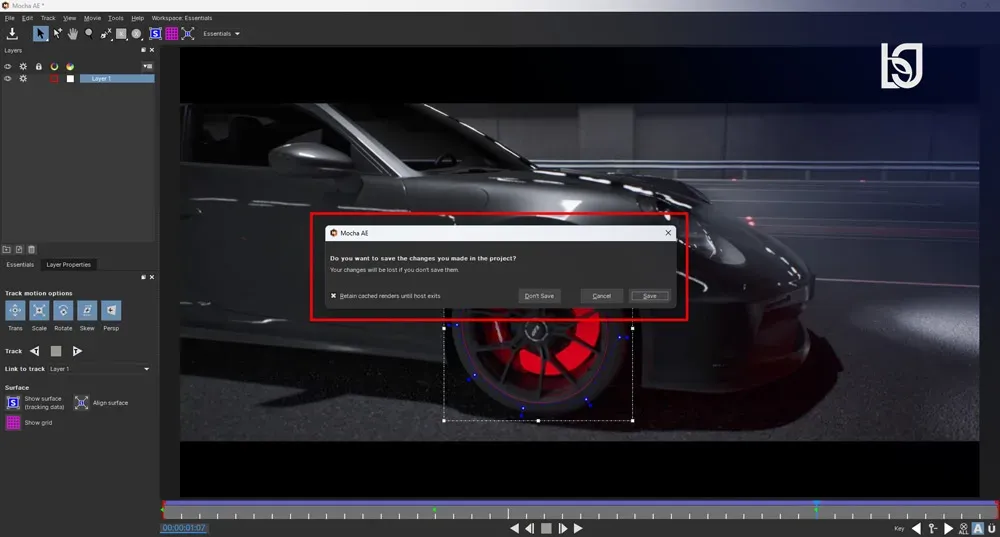Viewport: 1000px width, 537px height.
Task: Open the File menu
Action: pyautogui.click(x=10, y=18)
